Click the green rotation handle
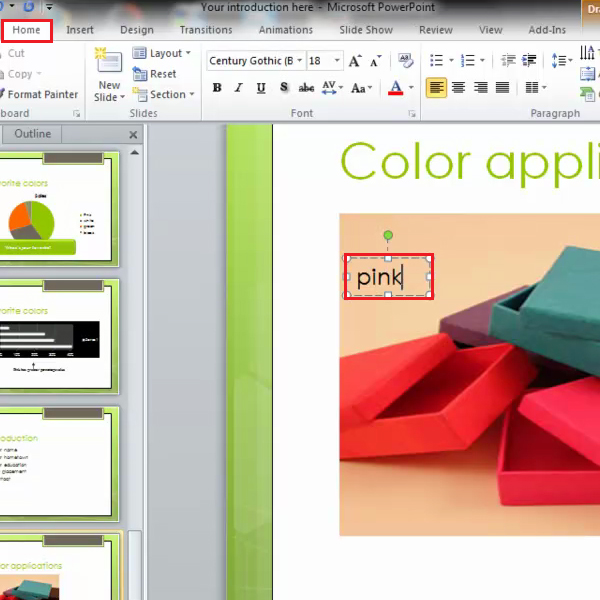The width and height of the screenshot is (600, 600). pyautogui.click(x=388, y=235)
